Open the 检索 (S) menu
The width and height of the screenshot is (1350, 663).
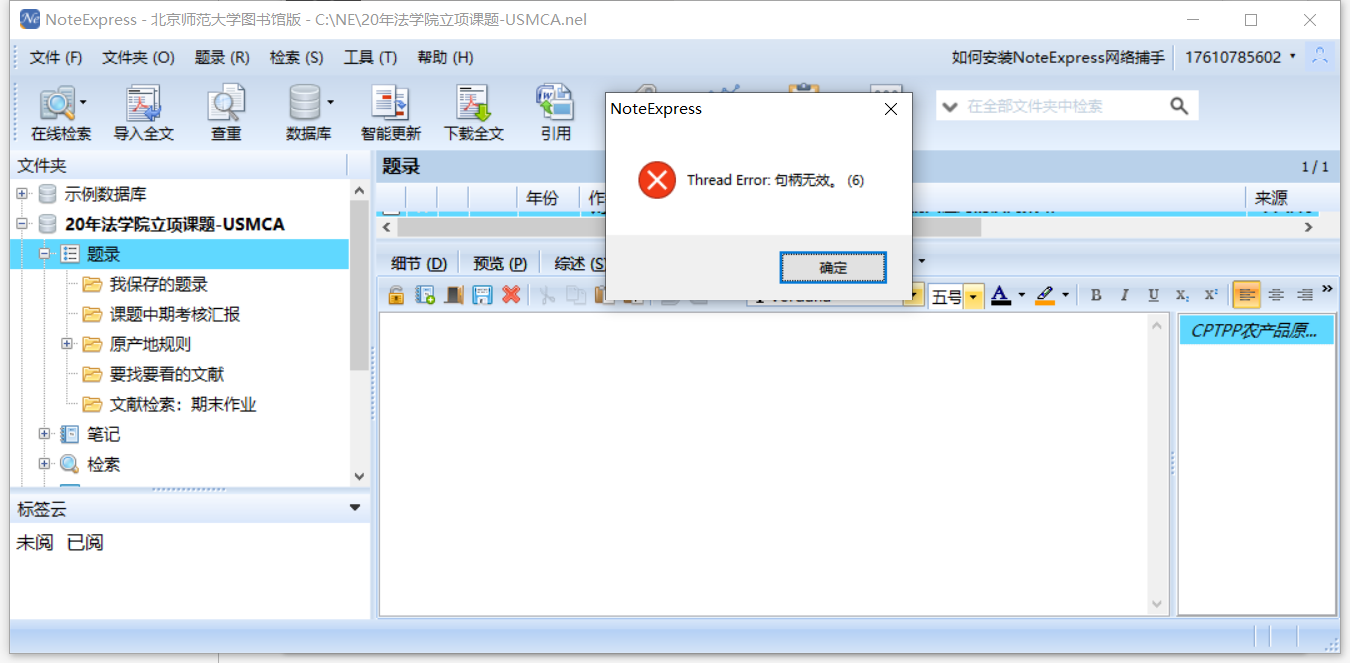296,57
